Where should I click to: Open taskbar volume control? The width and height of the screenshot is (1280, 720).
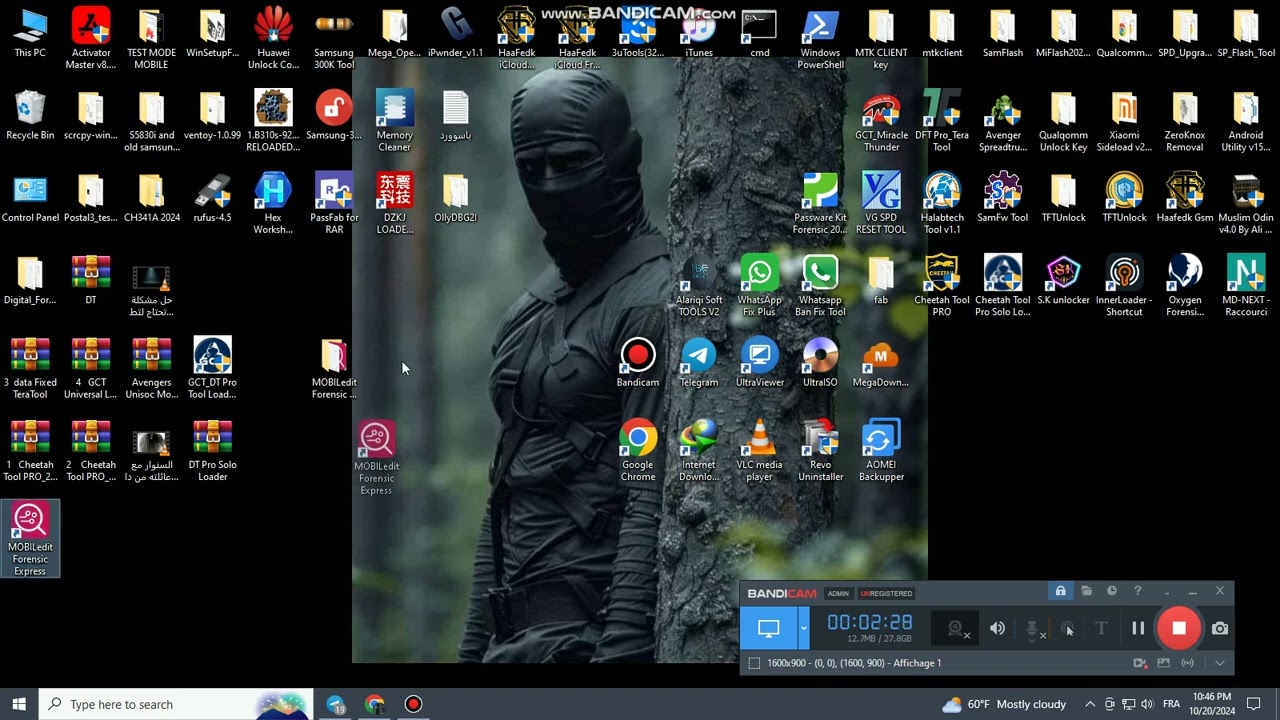pos(1147,704)
